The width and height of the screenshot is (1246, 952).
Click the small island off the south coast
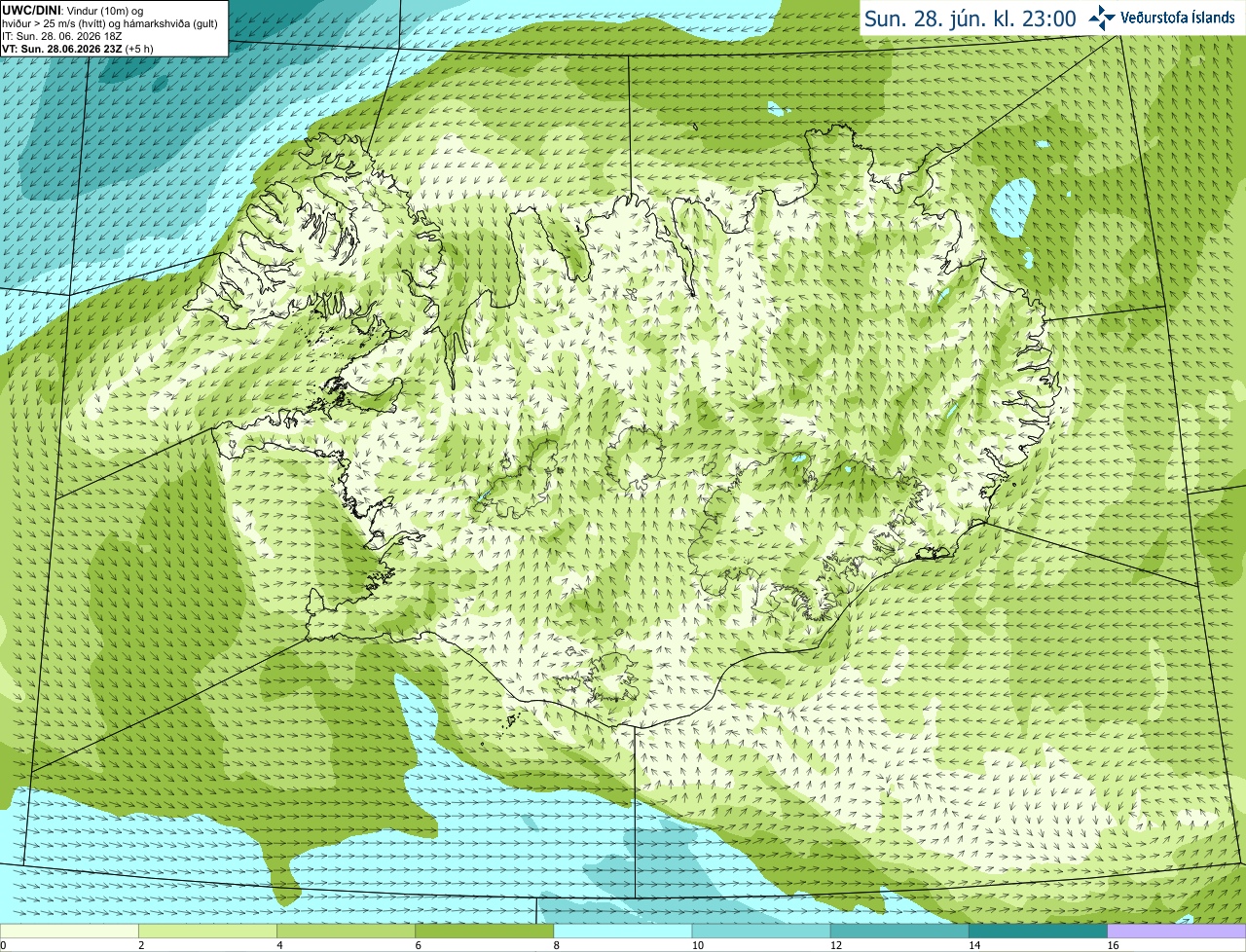[511, 720]
